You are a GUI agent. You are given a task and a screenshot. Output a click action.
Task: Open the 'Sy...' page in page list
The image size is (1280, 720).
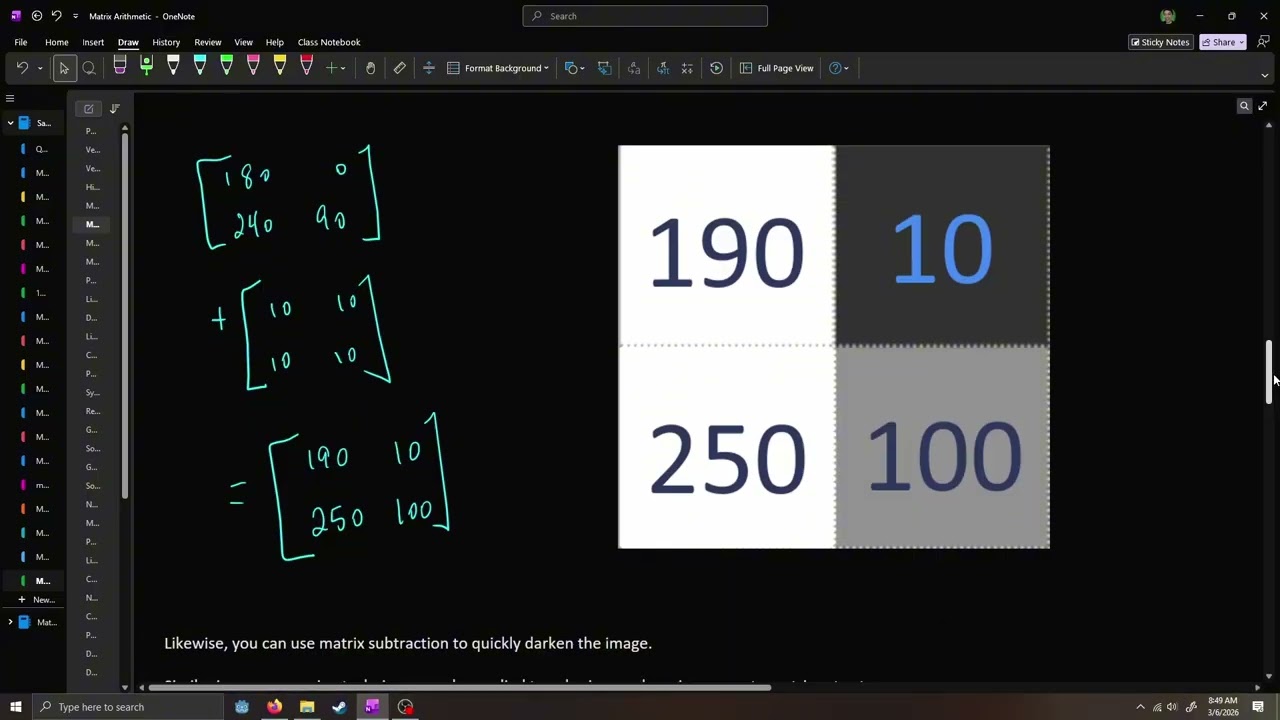pyautogui.click(x=92, y=393)
